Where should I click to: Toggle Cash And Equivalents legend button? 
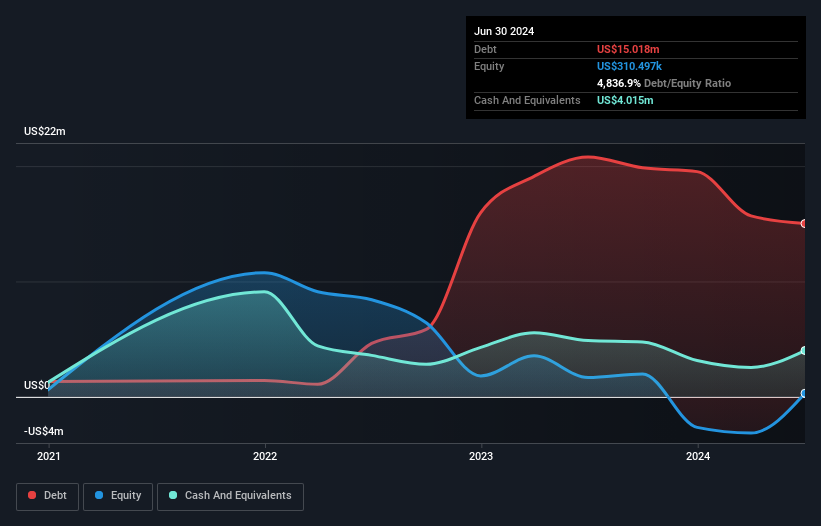pos(230,496)
